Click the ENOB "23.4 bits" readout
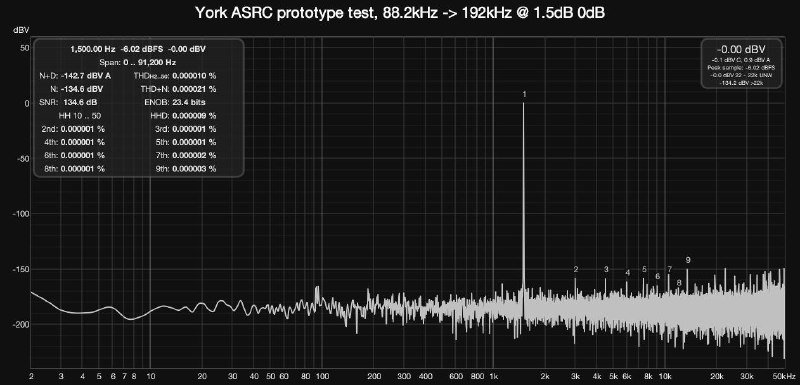The image size is (800, 385). tap(188, 102)
